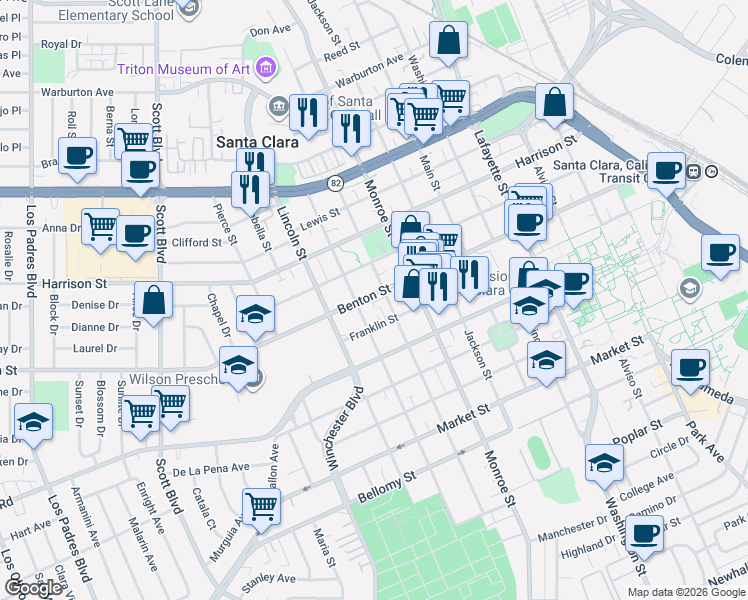Open the coffee pin at far right edge
Screen dimensions: 748x600
[x=720, y=255]
